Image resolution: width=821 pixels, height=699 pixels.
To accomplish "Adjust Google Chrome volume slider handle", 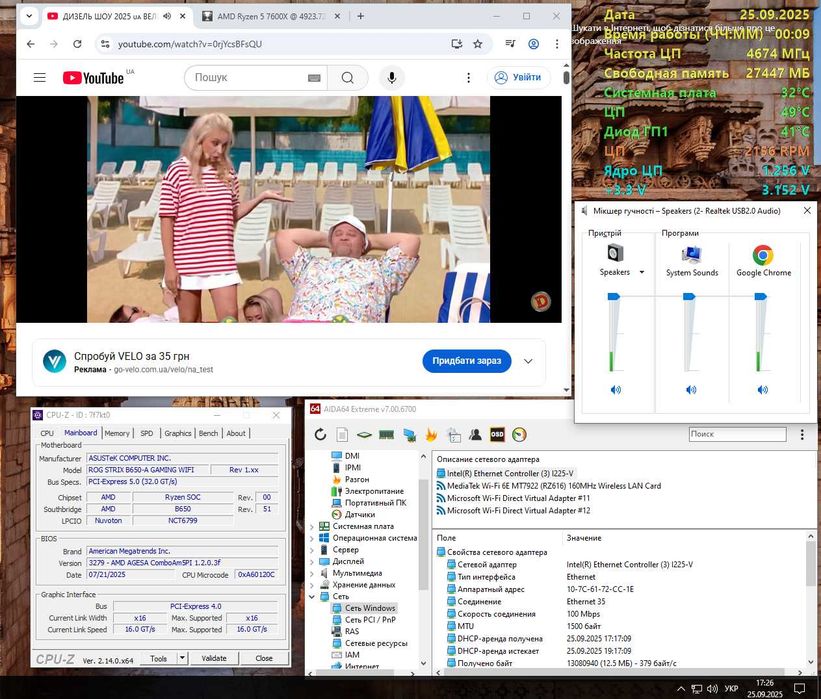I will (x=760, y=297).
